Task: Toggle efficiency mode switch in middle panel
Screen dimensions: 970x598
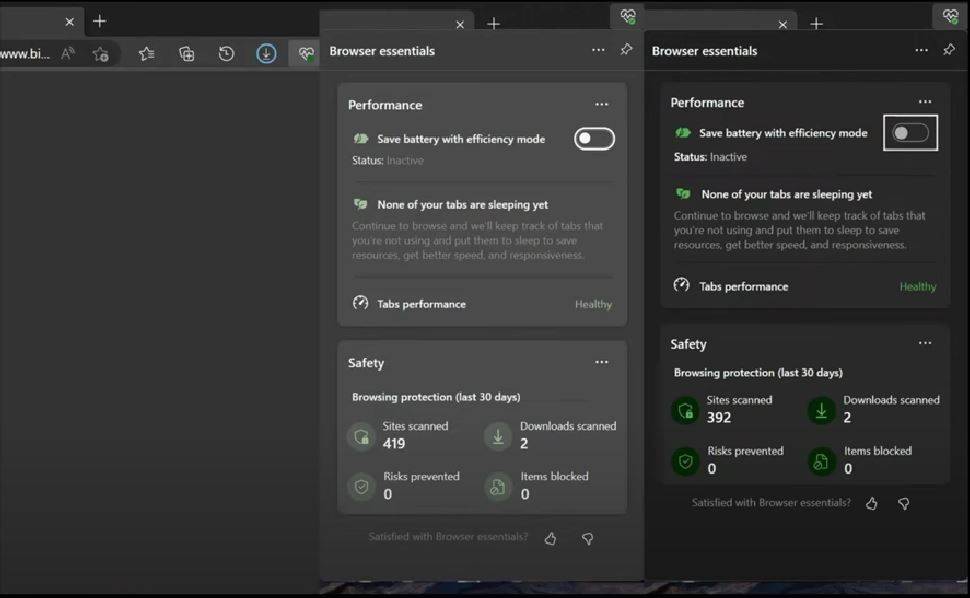Action: click(594, 139)
